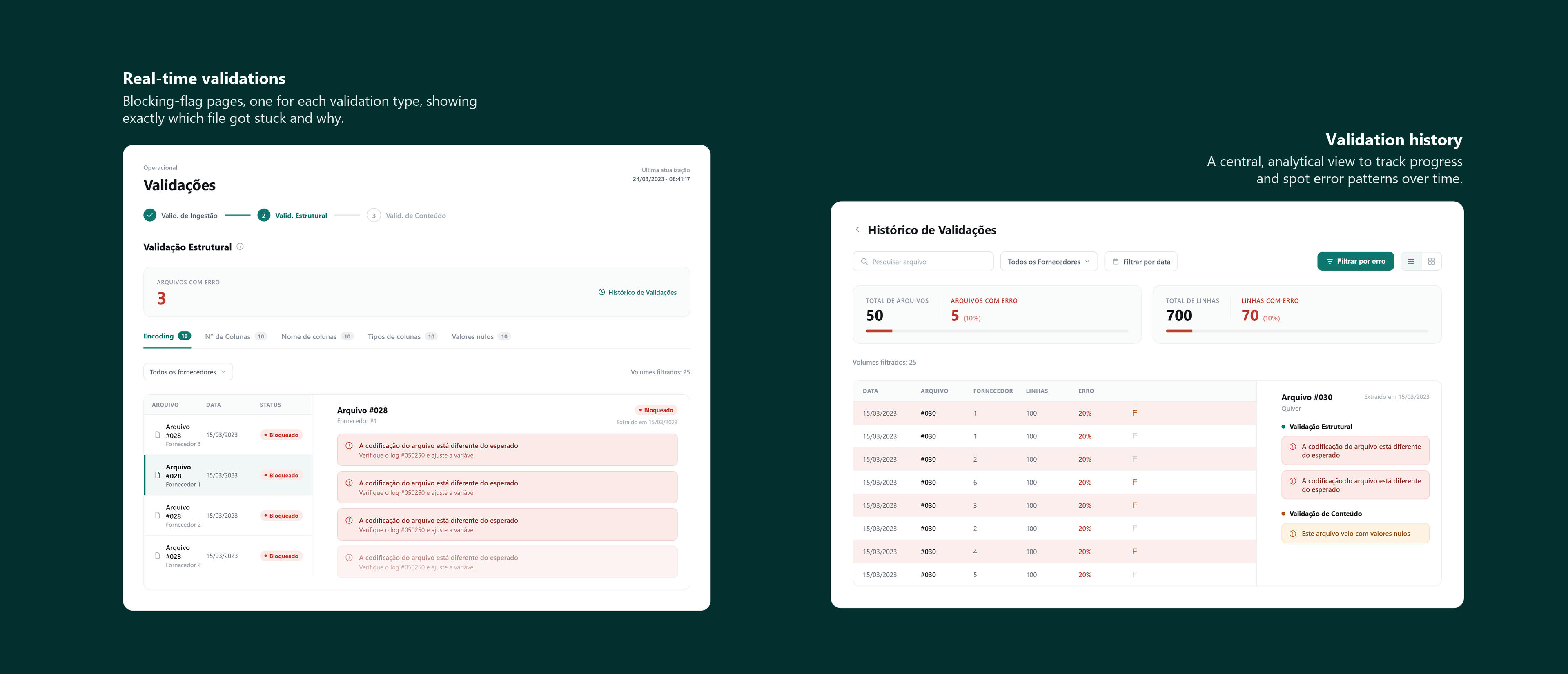Switch to the Tipos de colunas tab
Screen dimensions: 1568x674
402,336
